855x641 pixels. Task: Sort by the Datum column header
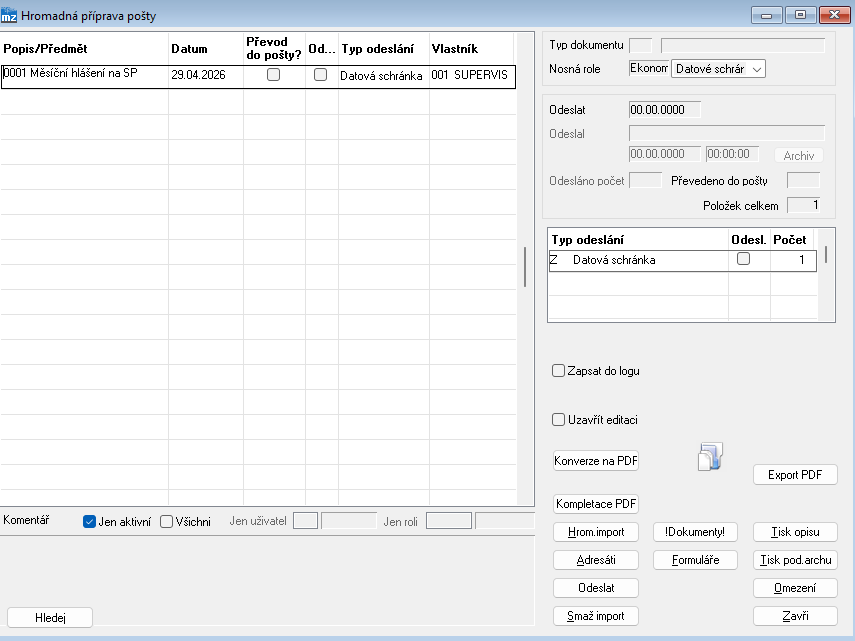coord(206,49)
